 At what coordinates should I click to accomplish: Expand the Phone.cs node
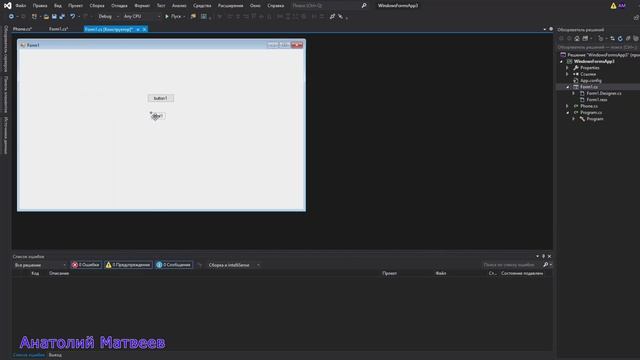(x=567, y=106)
